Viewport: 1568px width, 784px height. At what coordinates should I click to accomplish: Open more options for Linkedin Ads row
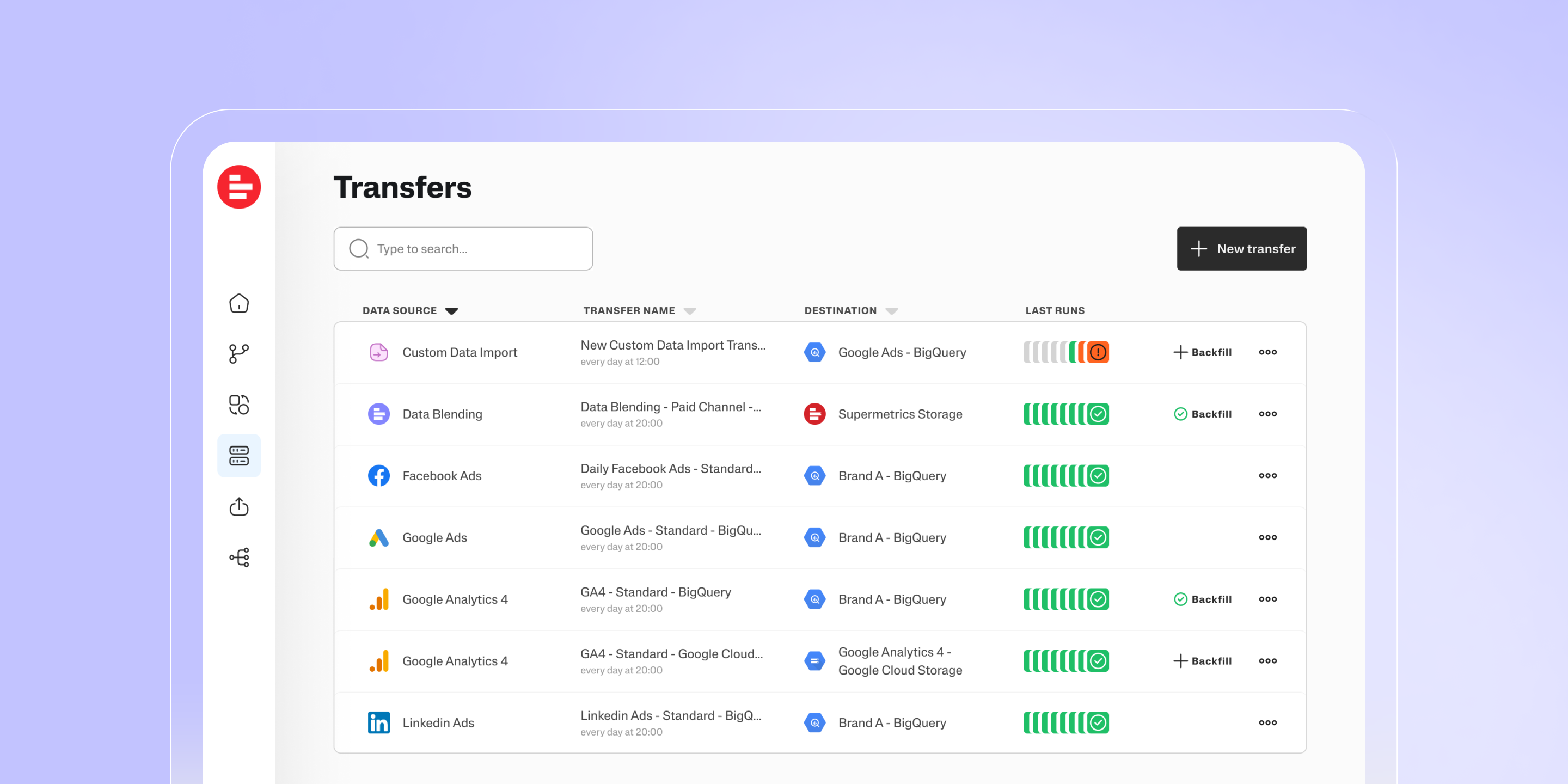(x=1267, y=722)
